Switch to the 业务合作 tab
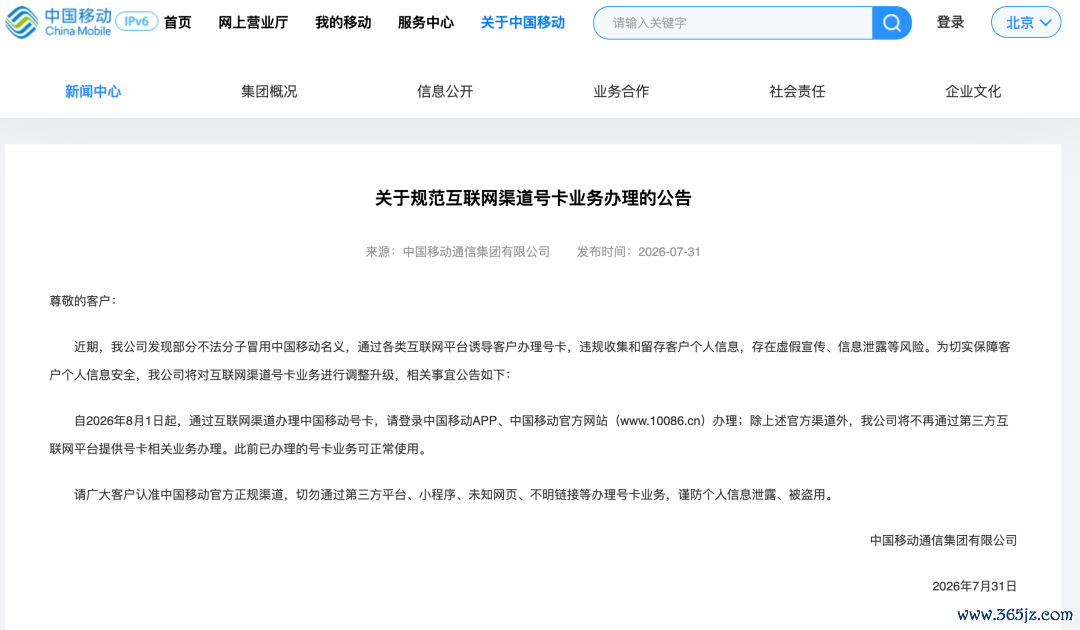This screenshot has width=1080, height=630. (621, 92)
